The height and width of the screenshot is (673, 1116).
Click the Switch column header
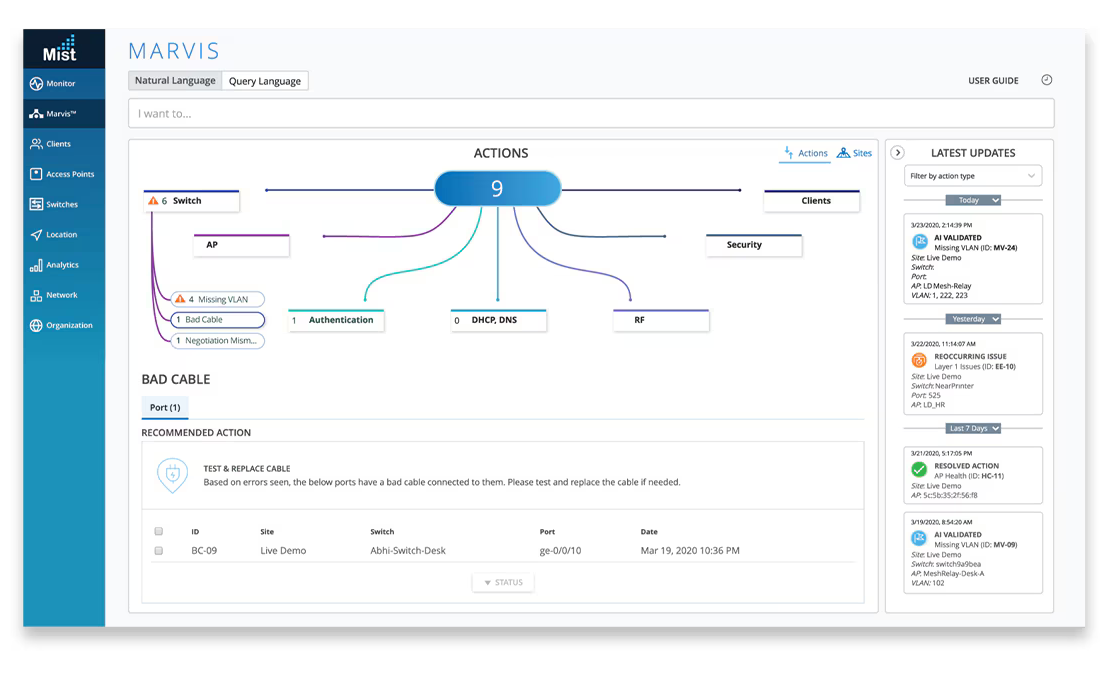[x=382, y=531]
